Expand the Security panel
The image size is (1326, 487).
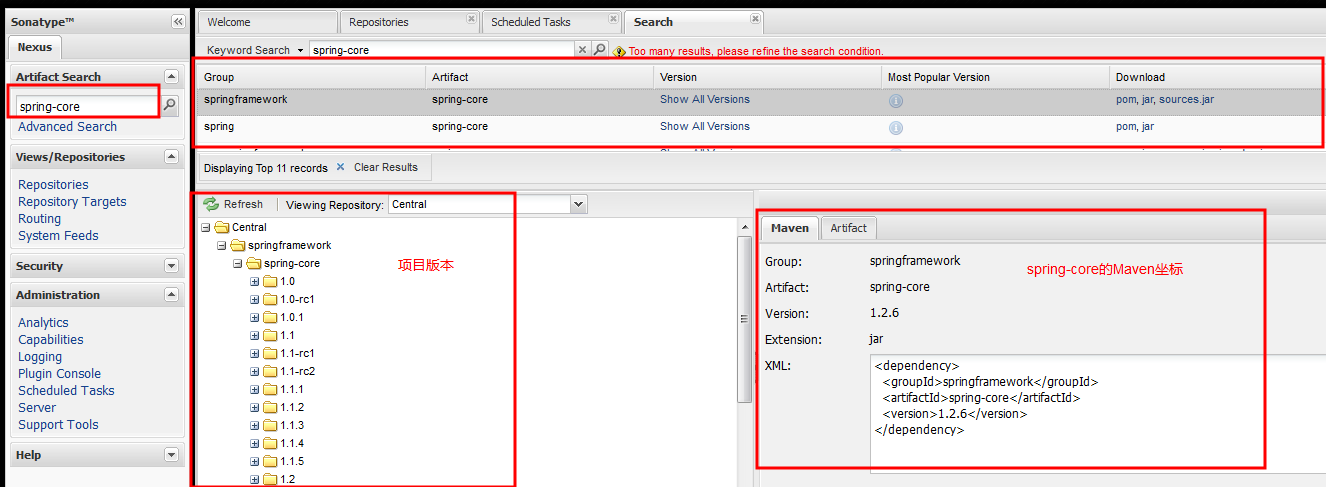(171, 266)
